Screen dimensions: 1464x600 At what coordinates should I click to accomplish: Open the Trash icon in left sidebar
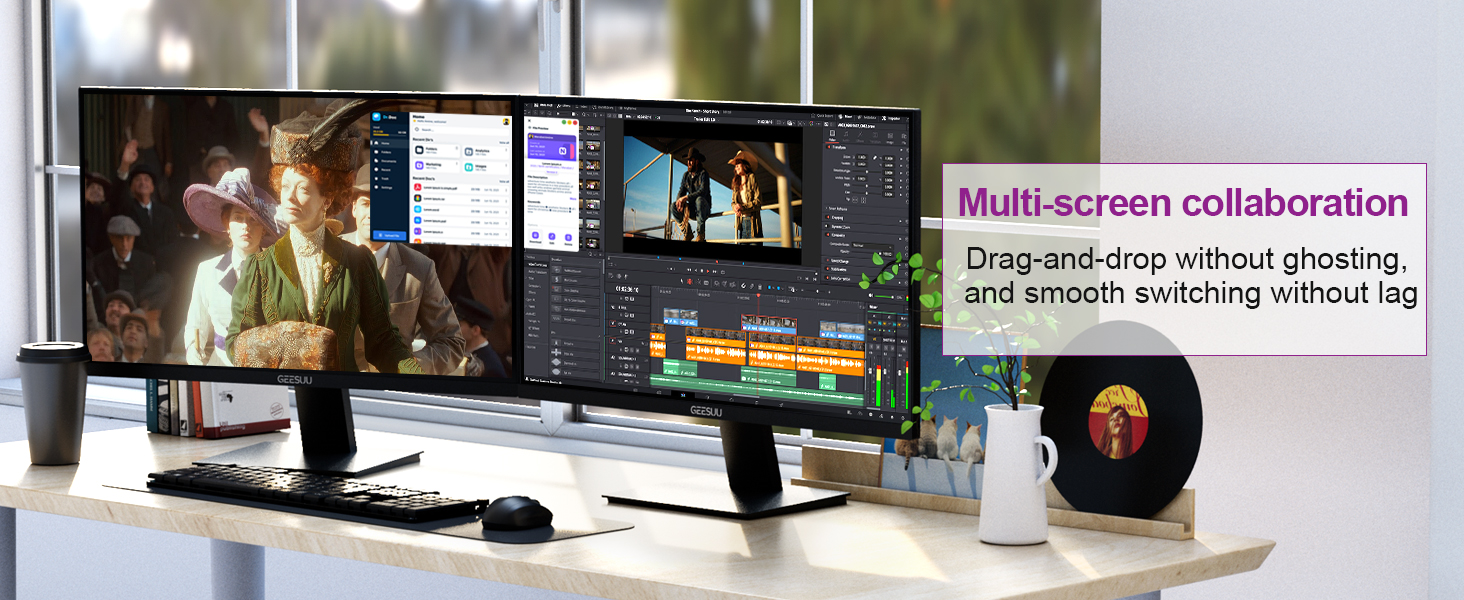pos(375,176)
